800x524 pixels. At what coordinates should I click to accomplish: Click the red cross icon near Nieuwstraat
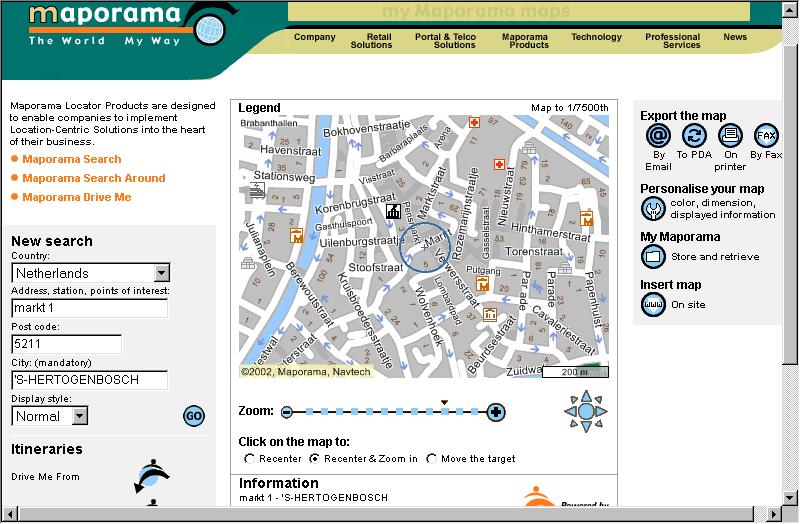point(499,164)
